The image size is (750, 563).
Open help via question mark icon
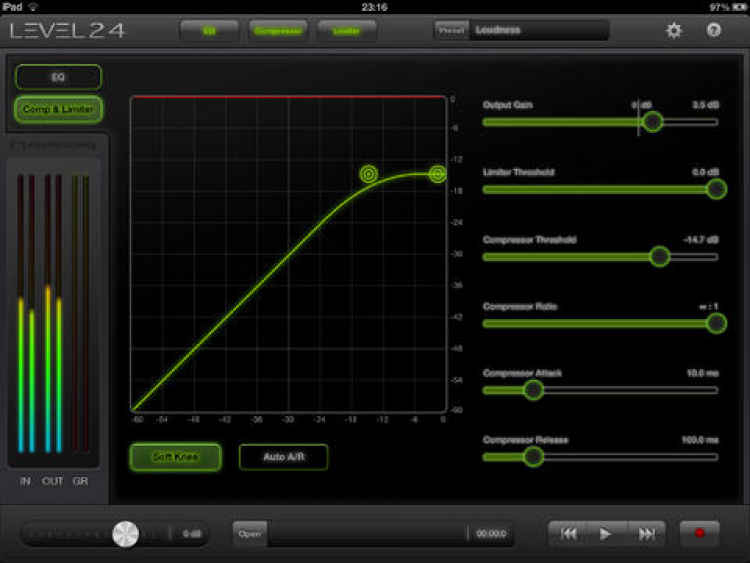[714, 30]
